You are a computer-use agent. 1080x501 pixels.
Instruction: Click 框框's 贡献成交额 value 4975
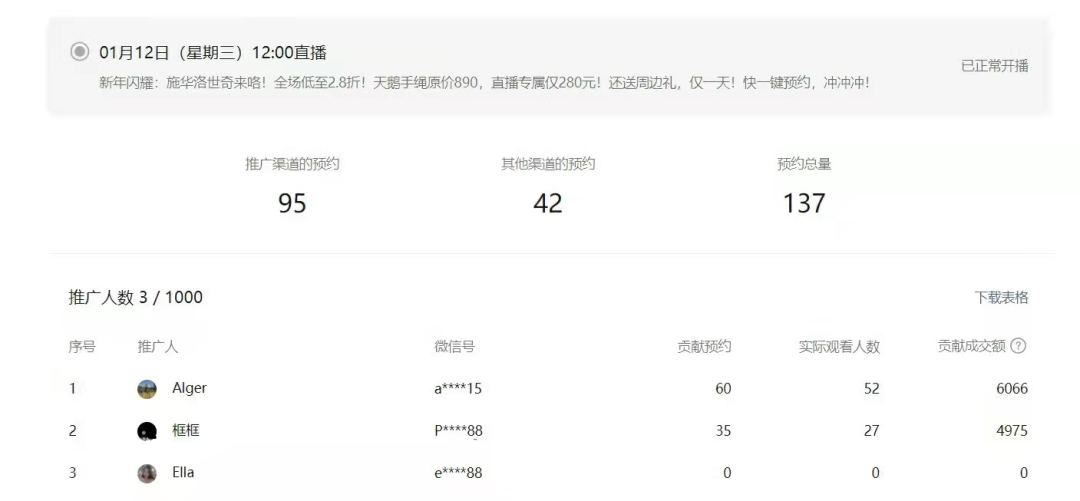(x=1012, y=431)
